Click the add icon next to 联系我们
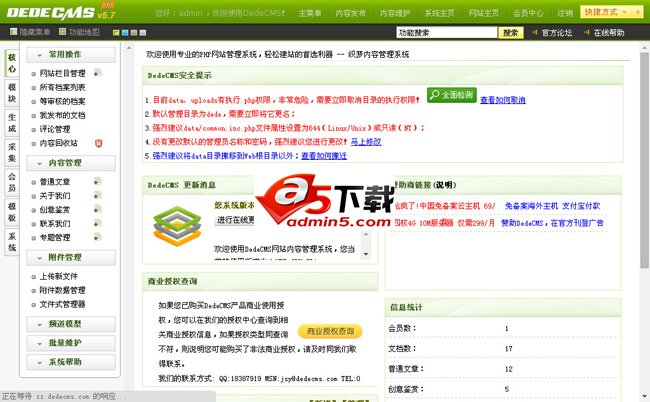Image resolution: width=650 pixels, height=402 pixels. [x=97, y=223]
